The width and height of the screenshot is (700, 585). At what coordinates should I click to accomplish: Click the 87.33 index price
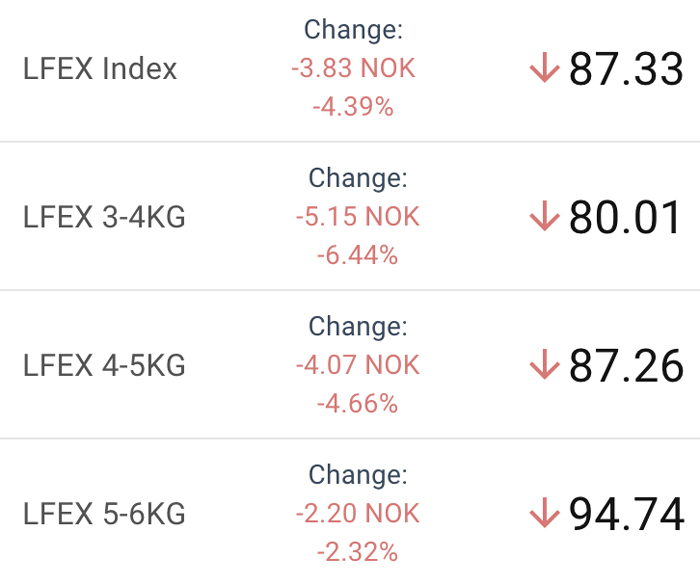point(626,68)
